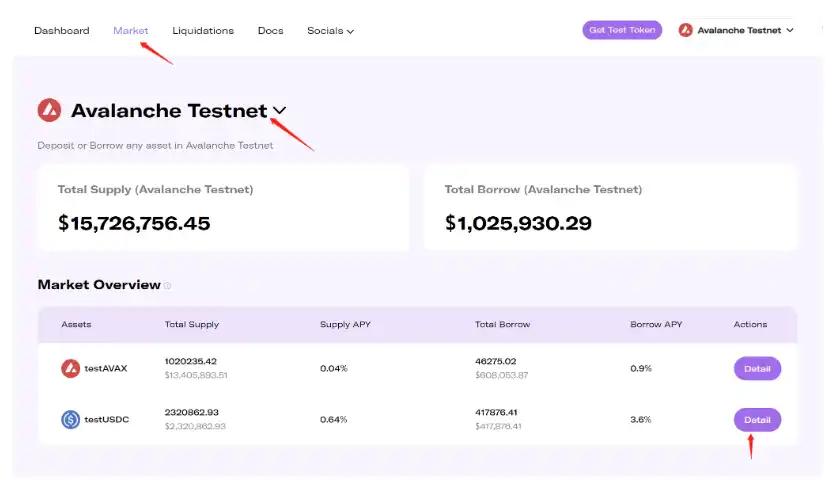826x492 pixels.
Task: Click the Get Test Token button
Action: [622, 30]
